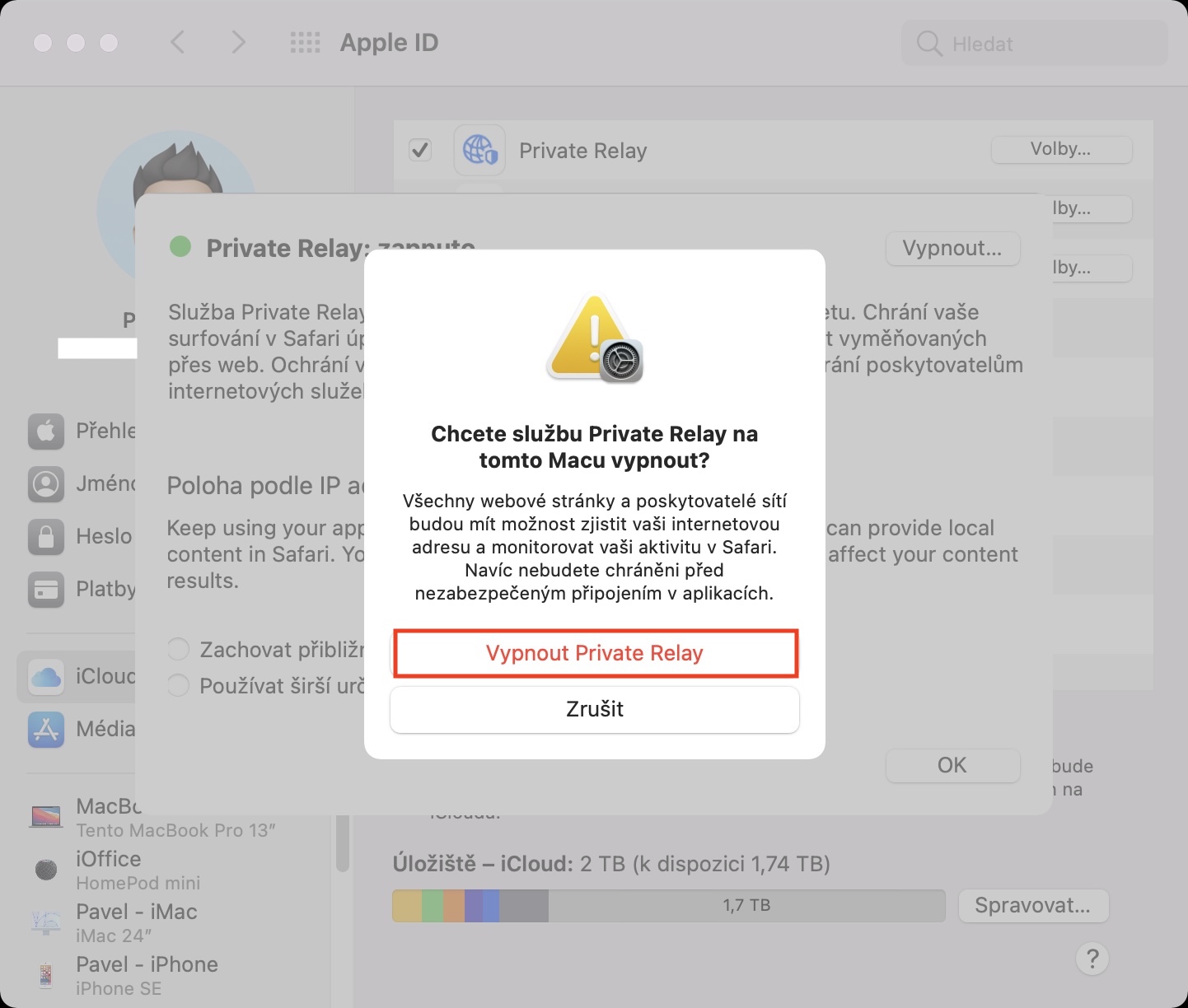Go forward with the right chevron
This screenshot has width=1188, height=1008.
(238, 42)
